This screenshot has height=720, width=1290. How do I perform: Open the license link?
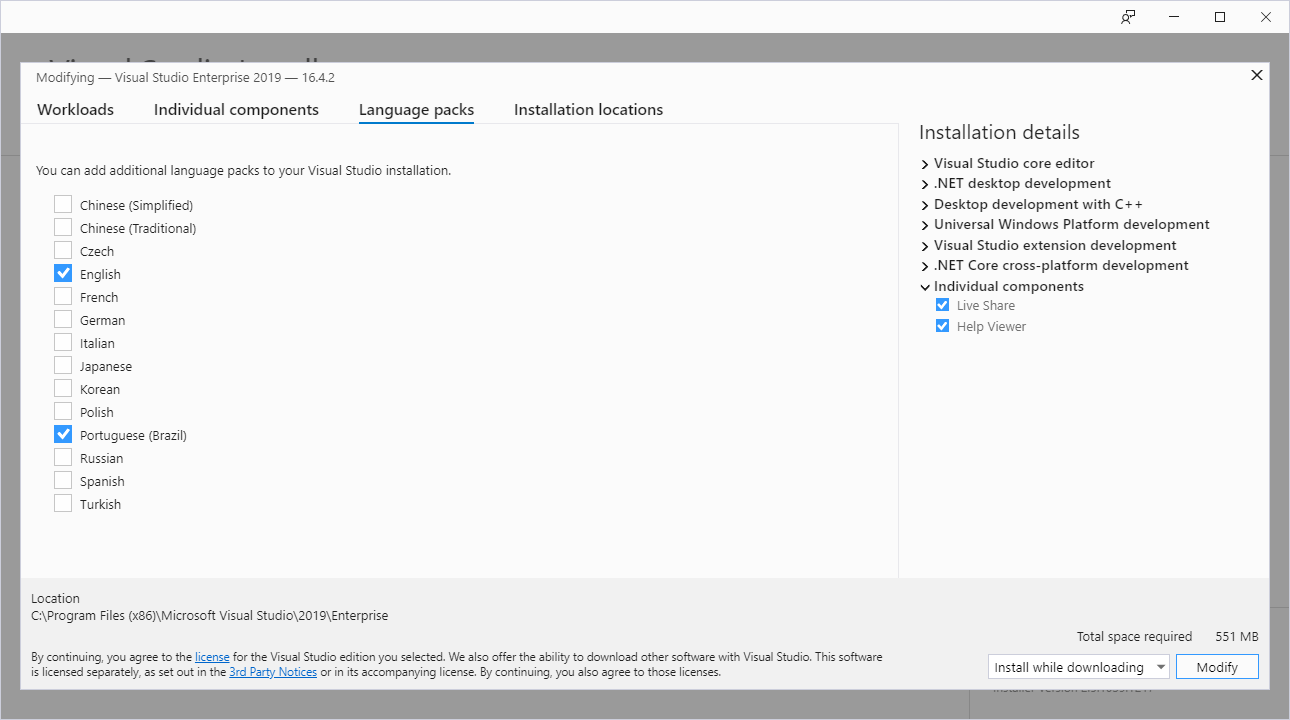[x=212, y=657]
